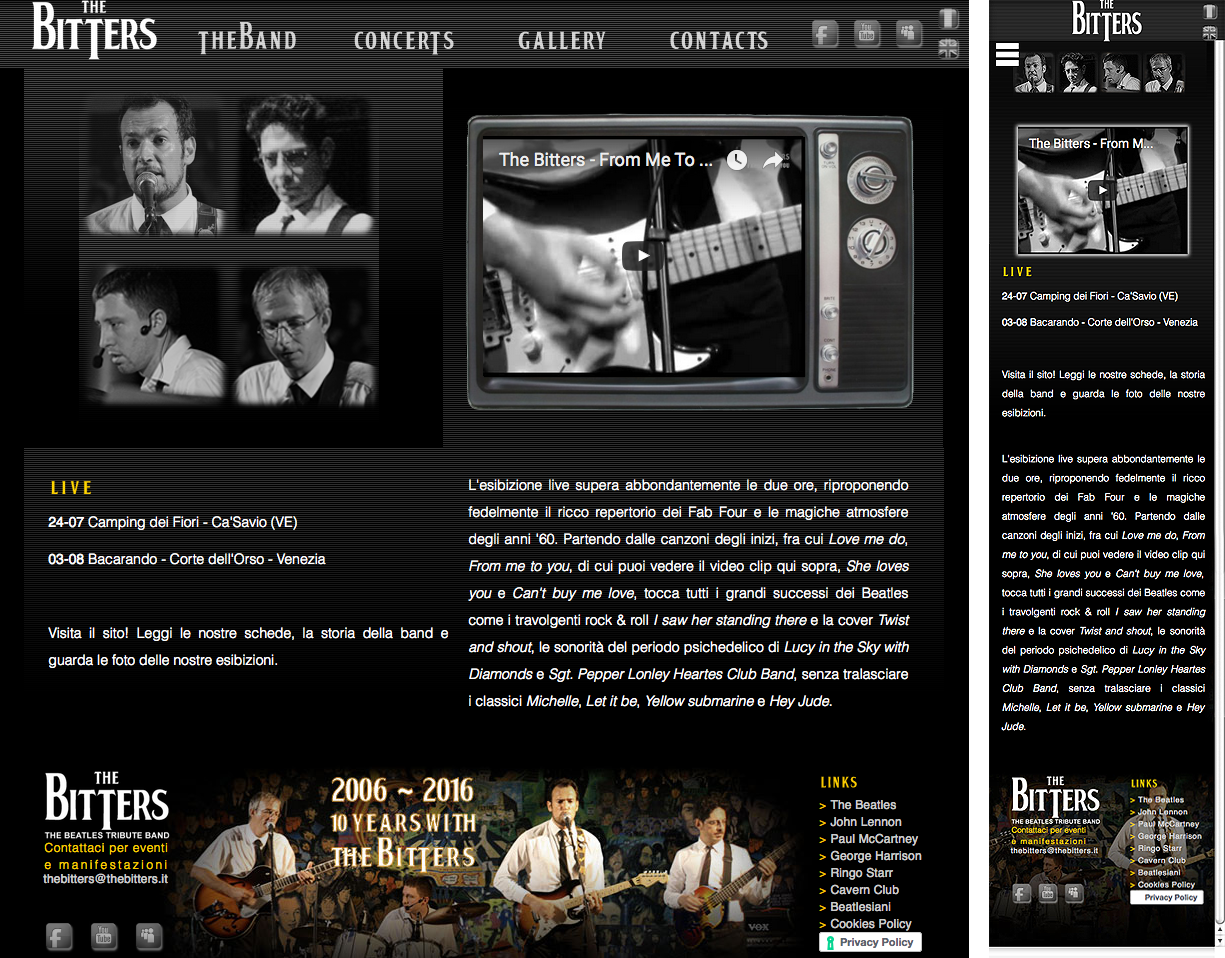
Task: Open TheBand menu item
Action: click(x=247, y=40)
